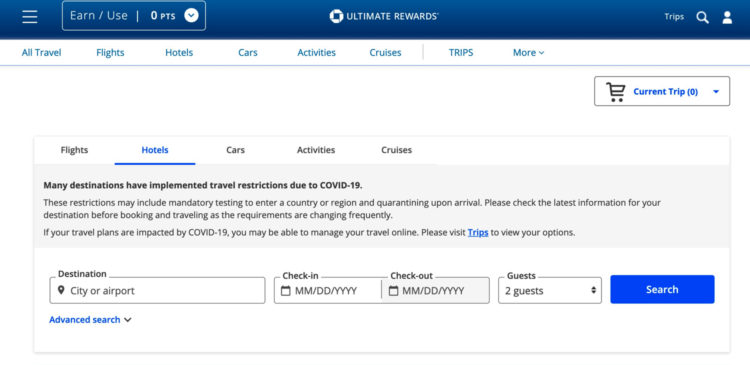Screen dimensions: 750x365
Task: Open Cars in top navigation bar
Action: (x=248, y=53)
